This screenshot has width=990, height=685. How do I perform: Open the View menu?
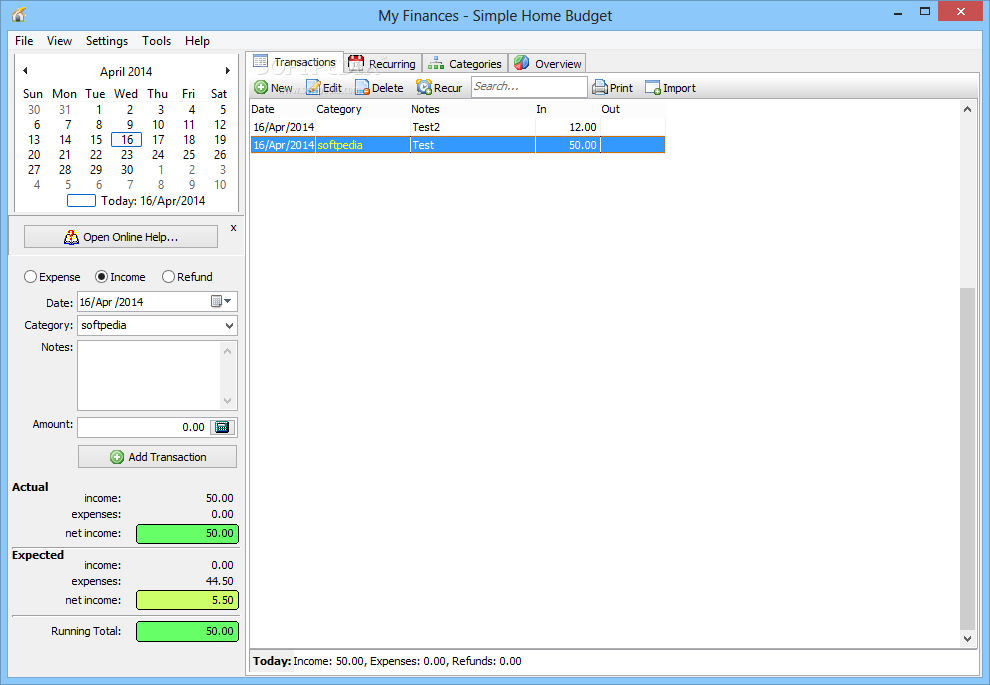point(59,40)
